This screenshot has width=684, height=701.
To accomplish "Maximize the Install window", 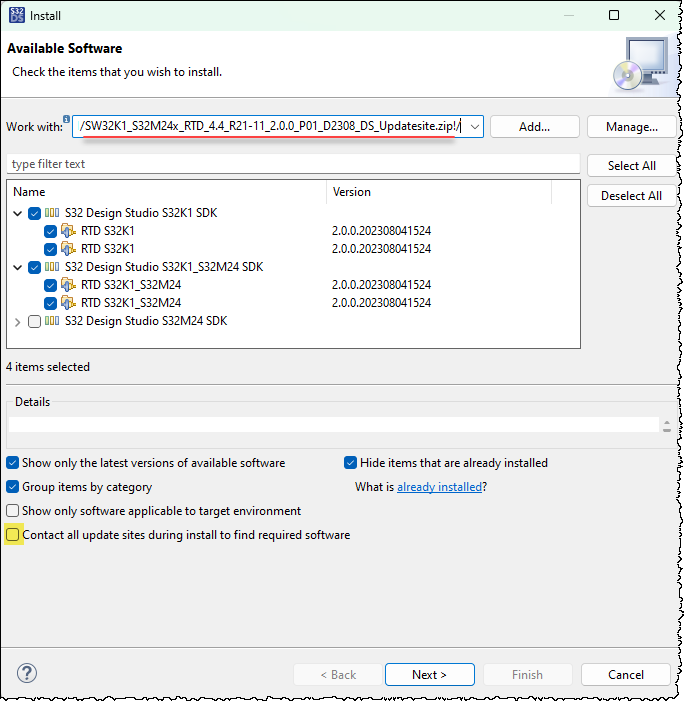I will pos(614,15).
